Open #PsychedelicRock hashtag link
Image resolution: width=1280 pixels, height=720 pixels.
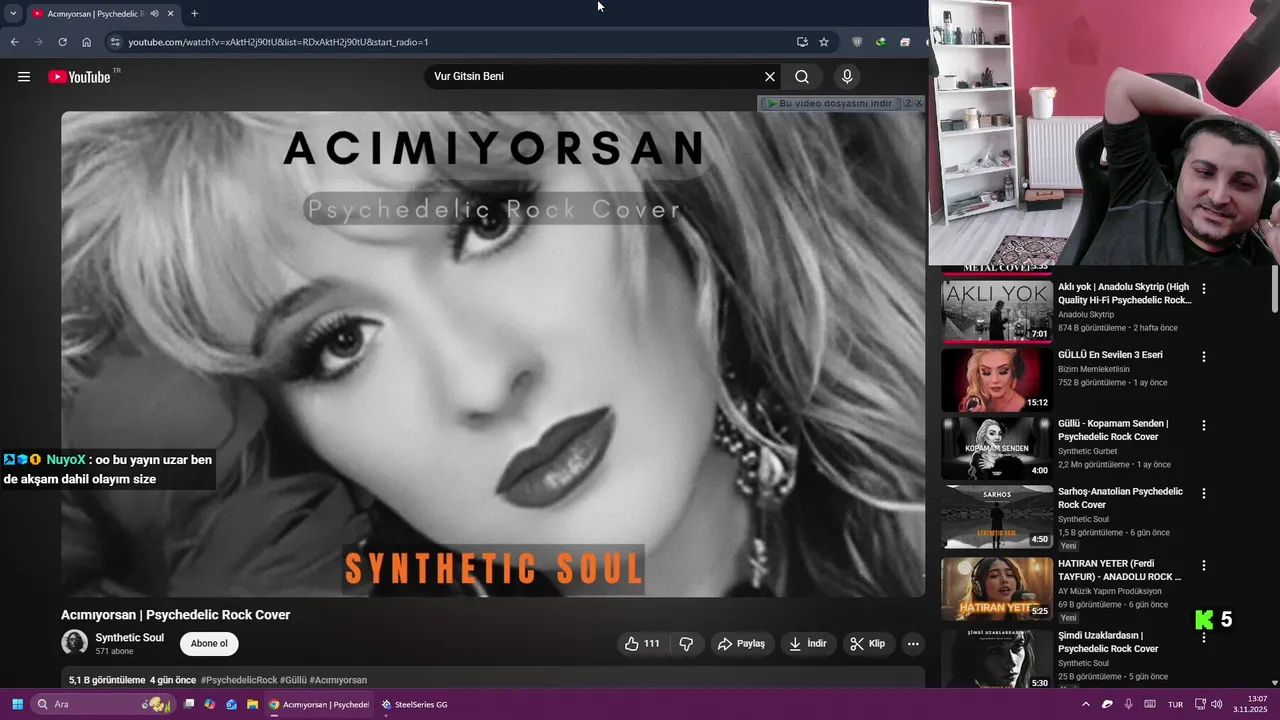click(239, 680)
